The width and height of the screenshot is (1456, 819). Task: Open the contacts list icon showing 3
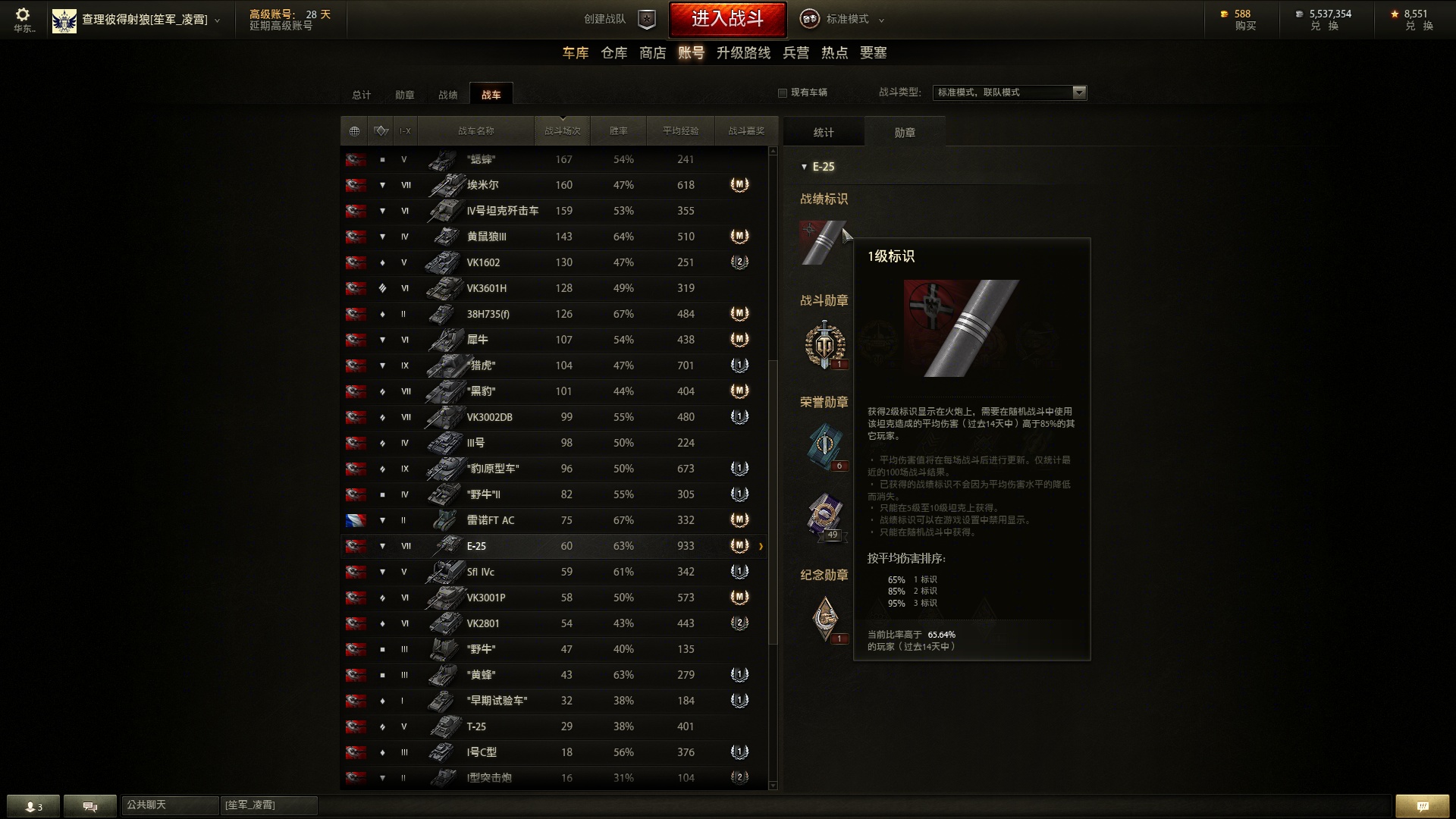(33, 805)
